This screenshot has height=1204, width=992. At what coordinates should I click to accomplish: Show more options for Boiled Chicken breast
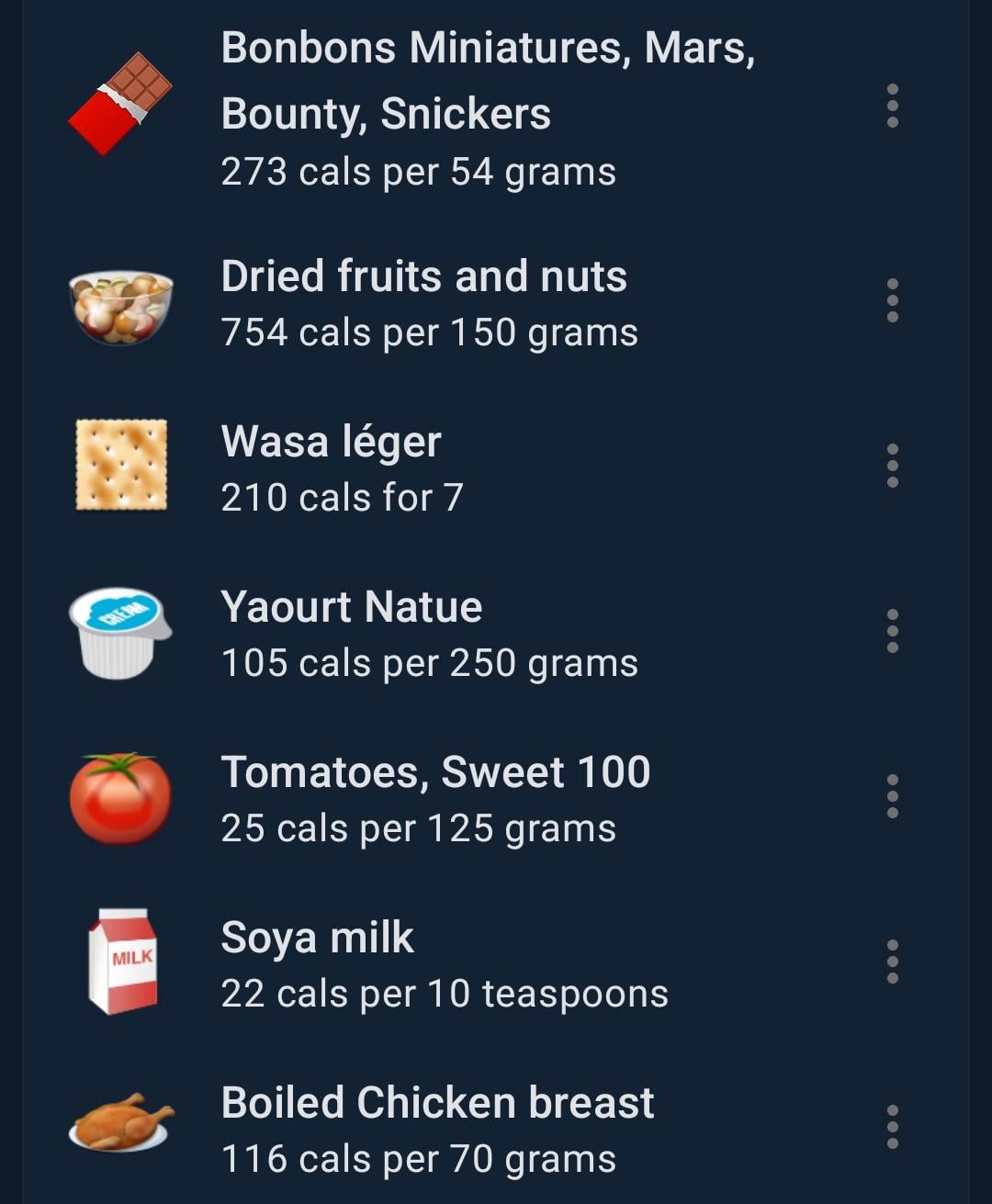(892, 1127)
